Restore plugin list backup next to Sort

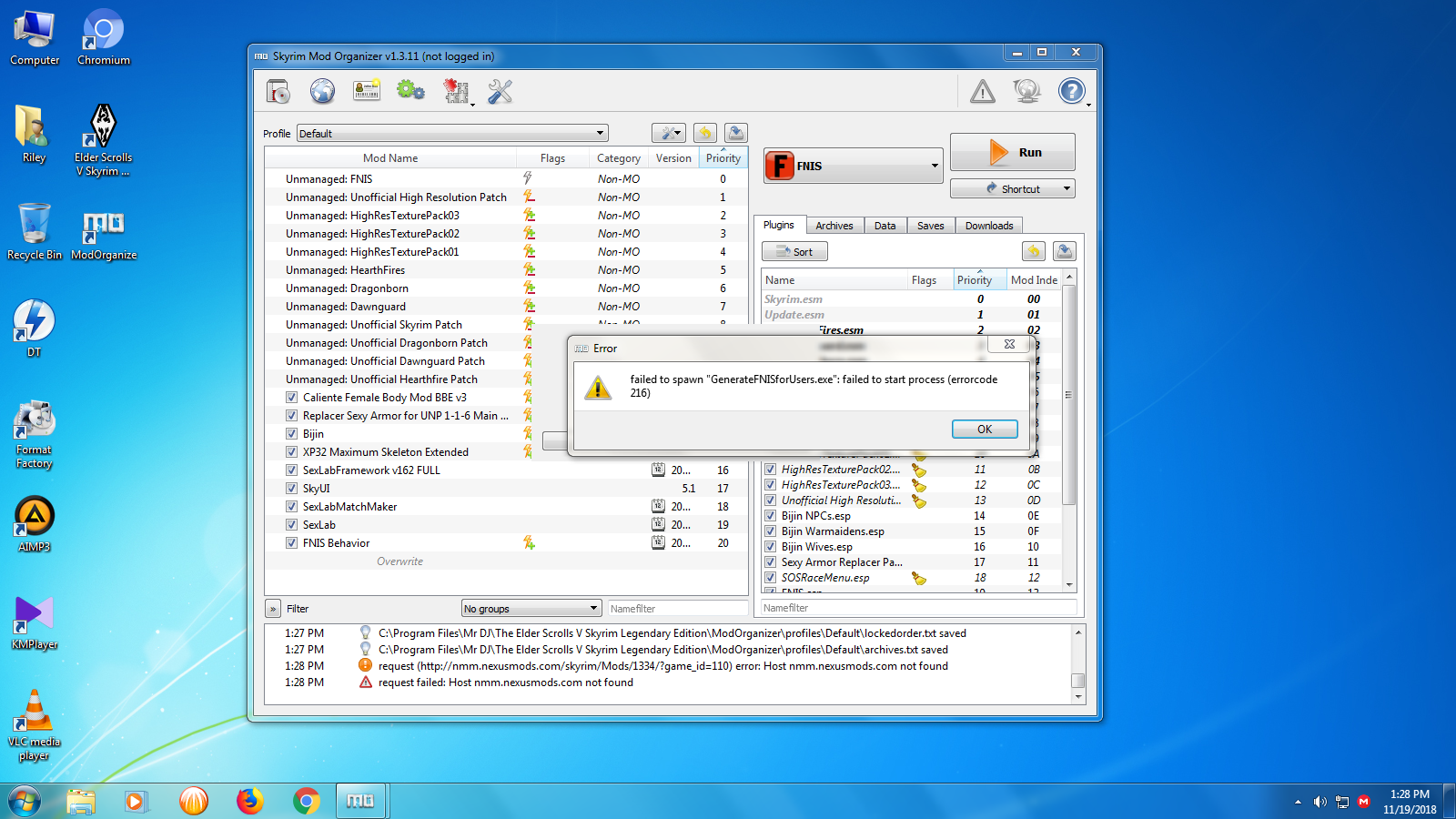[x=1033, y=251]
